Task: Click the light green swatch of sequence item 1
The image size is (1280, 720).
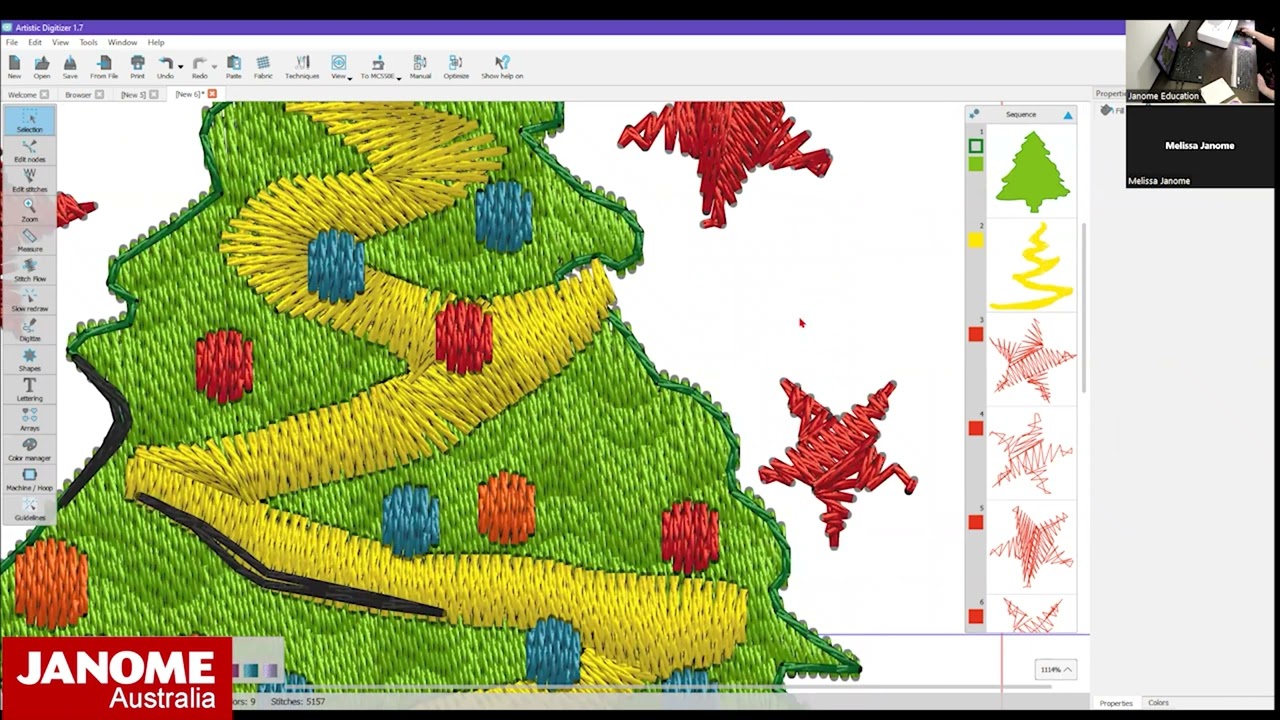Action: point(975,164)
